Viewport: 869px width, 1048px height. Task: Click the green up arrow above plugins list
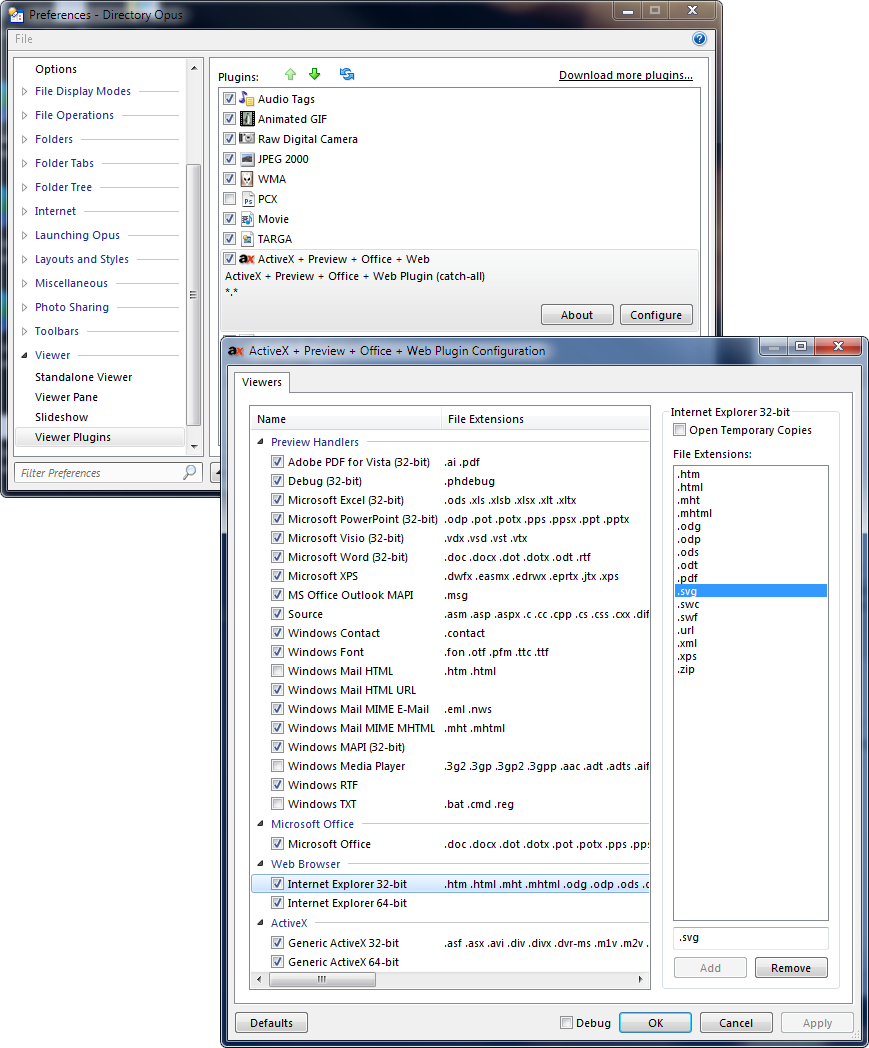point(290,74)
